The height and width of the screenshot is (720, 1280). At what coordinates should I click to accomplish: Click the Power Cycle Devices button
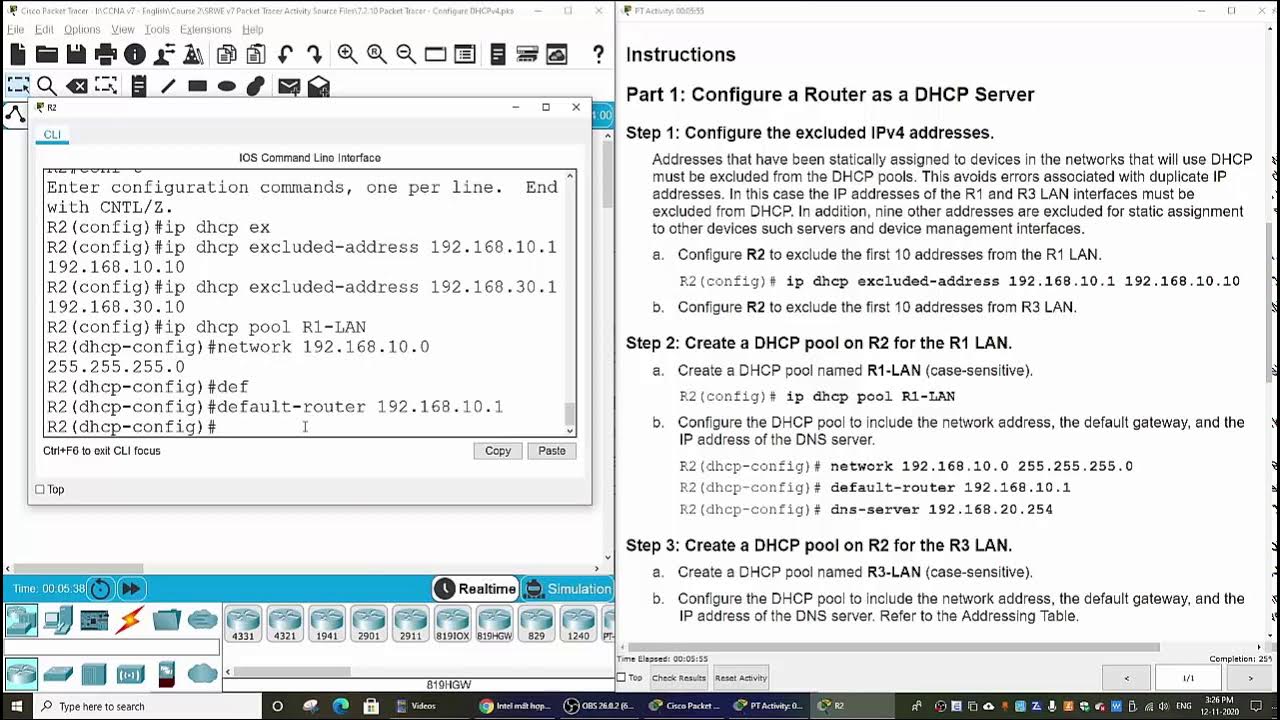pos(101,589)
